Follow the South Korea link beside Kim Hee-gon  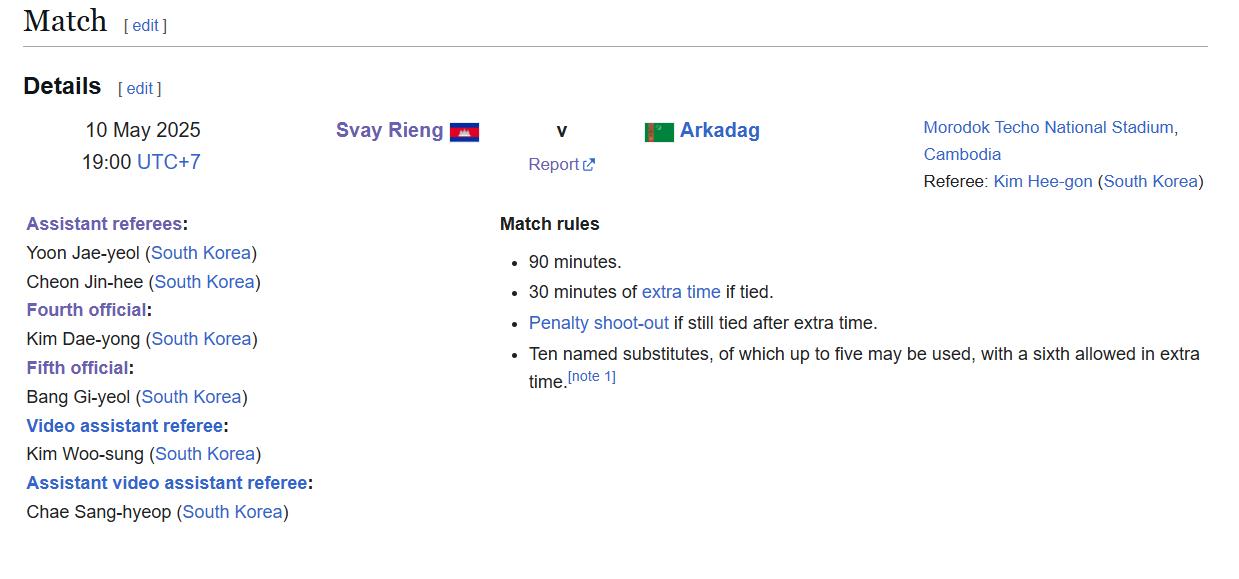[1150, 181]
